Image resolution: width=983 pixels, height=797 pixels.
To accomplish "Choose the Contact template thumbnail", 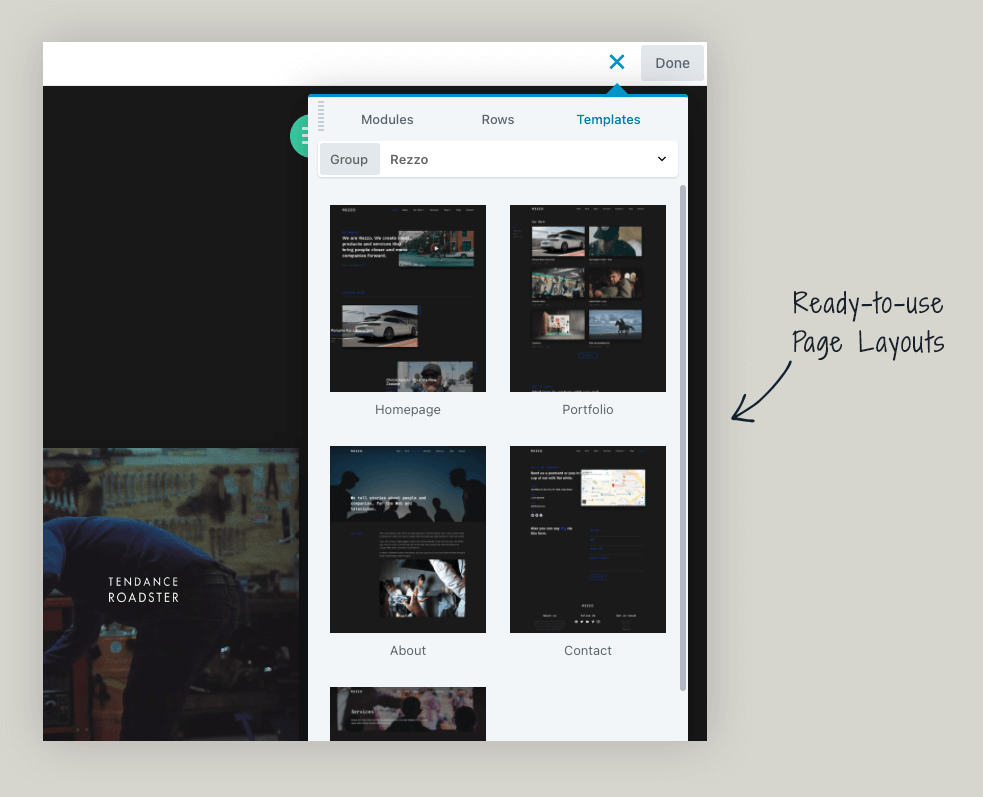I will pos(587,539).
